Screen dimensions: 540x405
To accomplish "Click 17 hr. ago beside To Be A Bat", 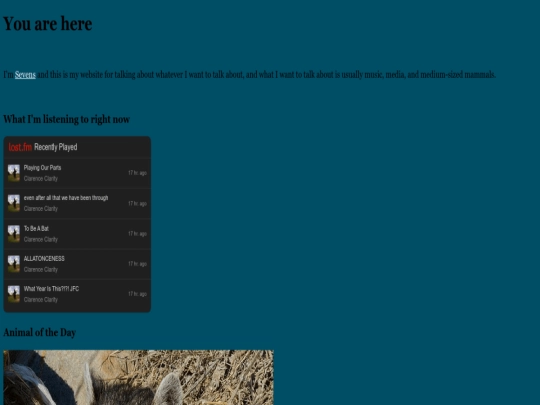I will pos(137,233).
